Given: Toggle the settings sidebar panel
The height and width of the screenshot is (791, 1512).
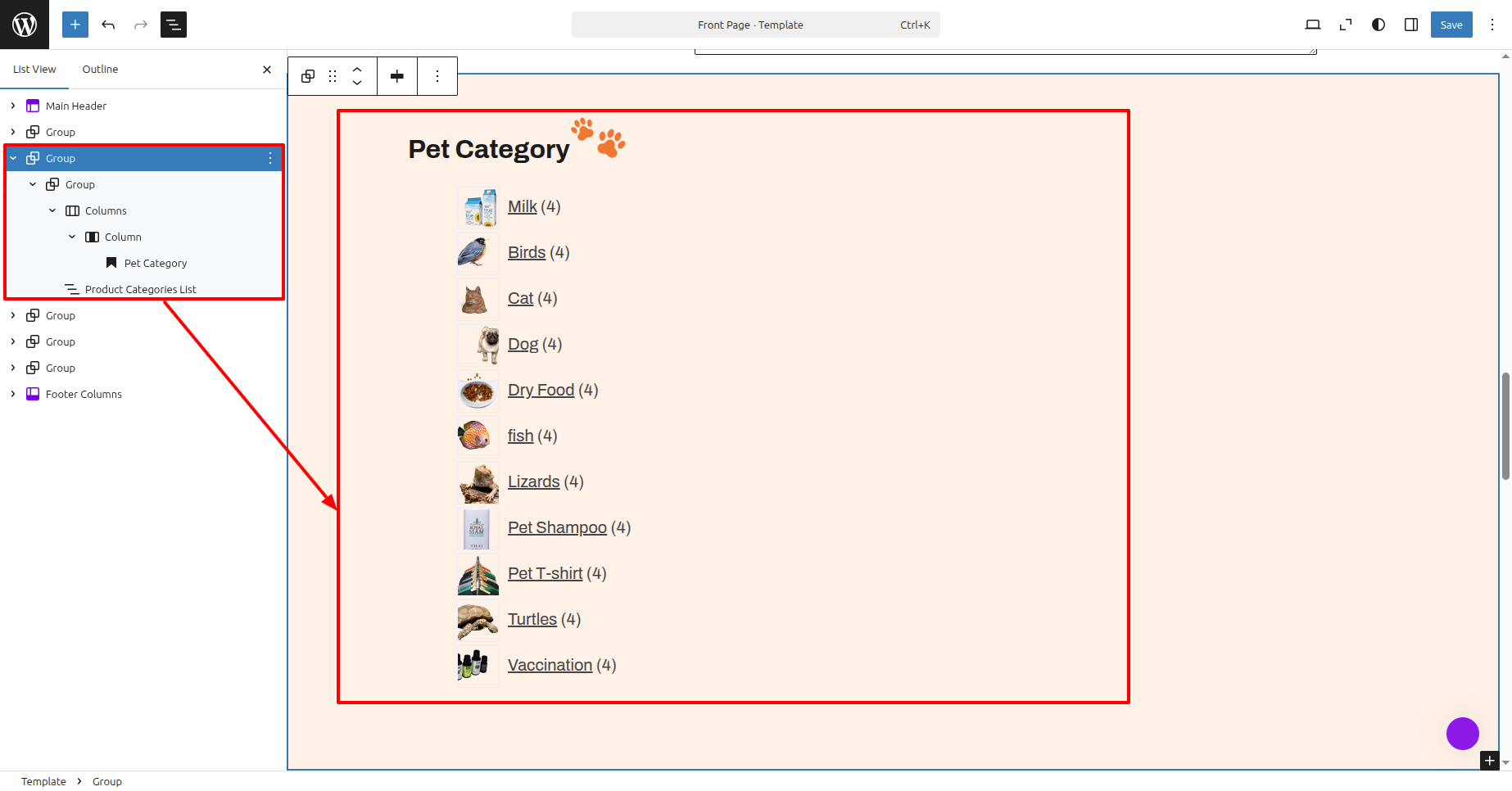Looking at the screenshot, I should click(x=1411, y=25).
